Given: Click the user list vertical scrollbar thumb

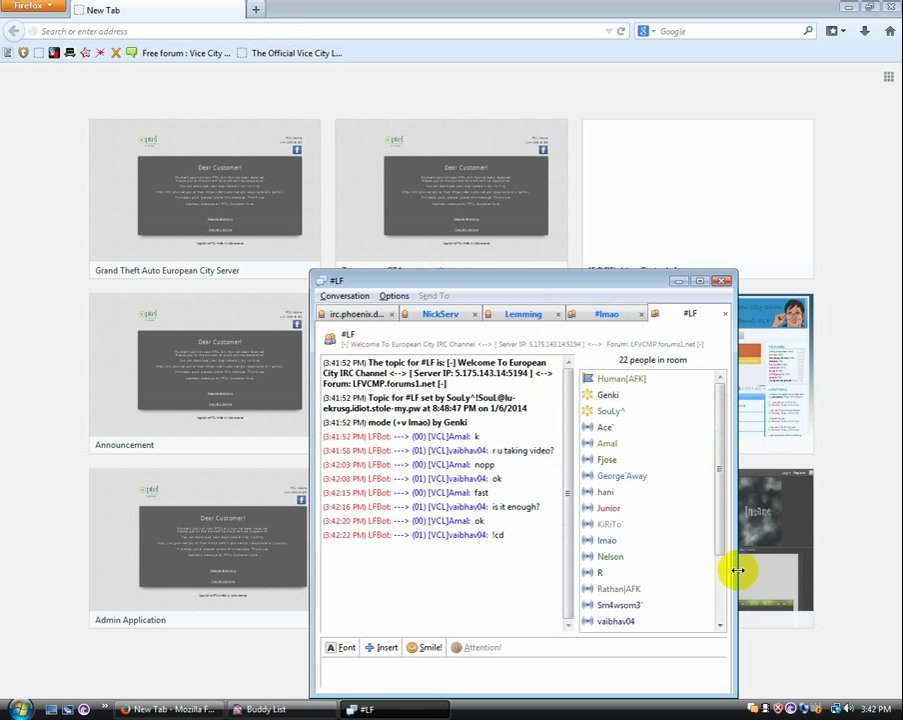Looking at the screenshot, I should pyautogui.click(x=720, y=468).
